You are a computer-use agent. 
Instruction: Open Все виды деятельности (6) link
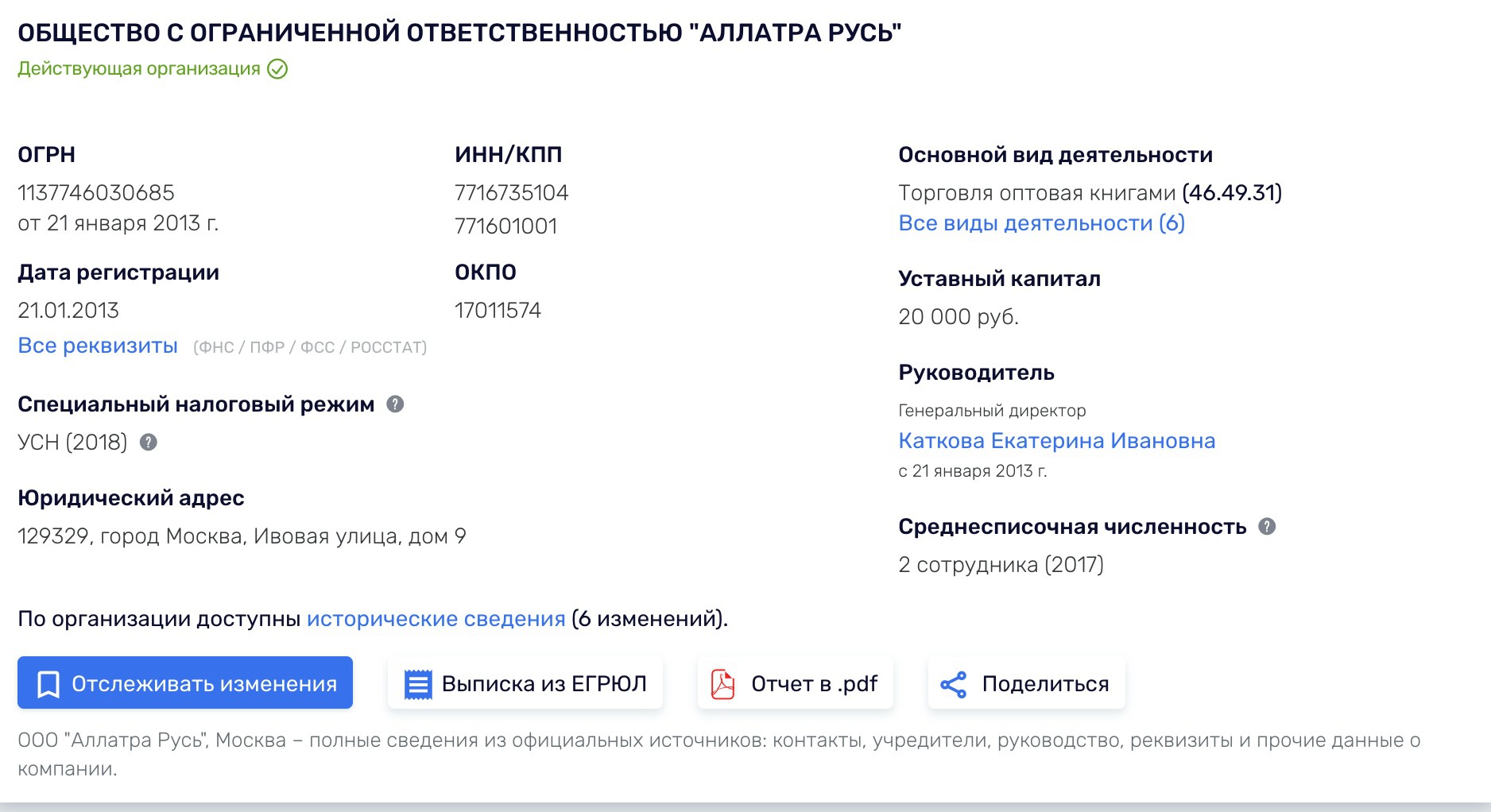[1041, 223]
